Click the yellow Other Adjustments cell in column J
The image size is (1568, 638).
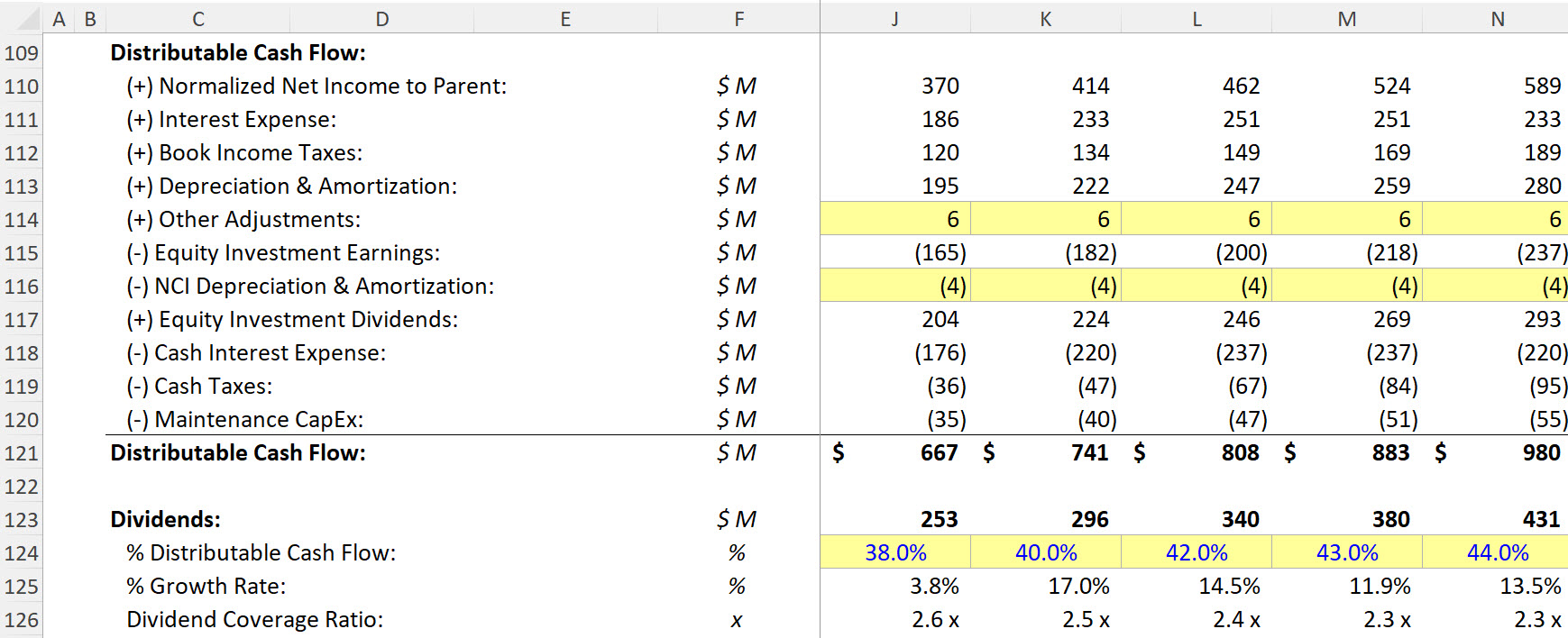tap(895, 220)
